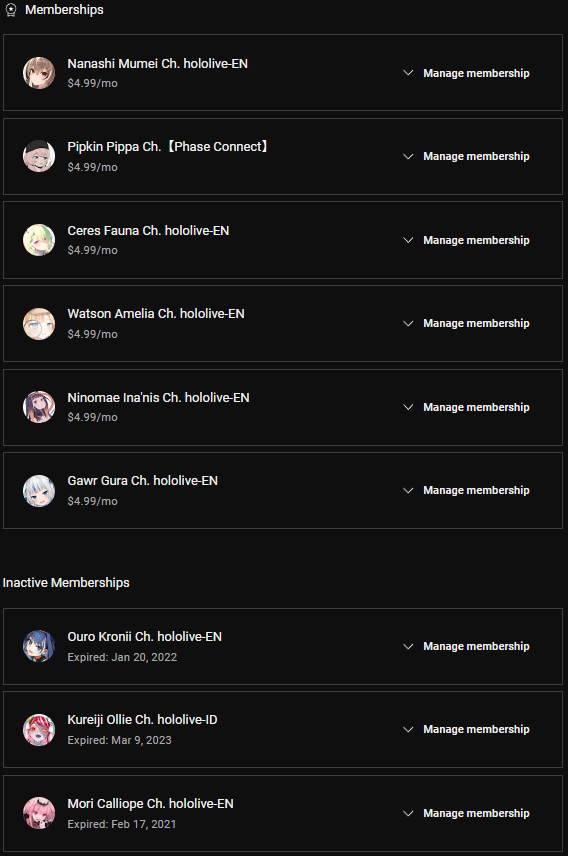
Task: Click the Watson Amelia channel avatar
Action: [39, 323]
